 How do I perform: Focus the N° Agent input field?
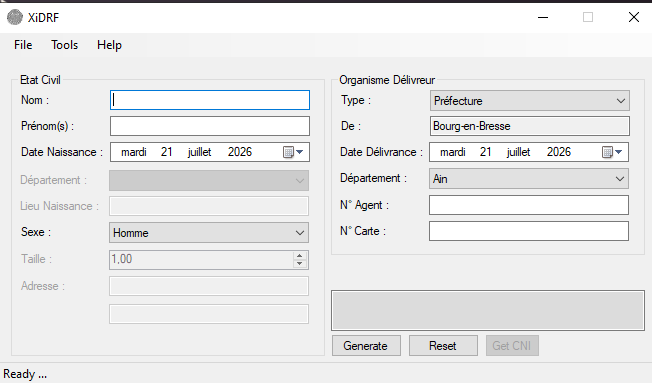click(x=529, y=205)
